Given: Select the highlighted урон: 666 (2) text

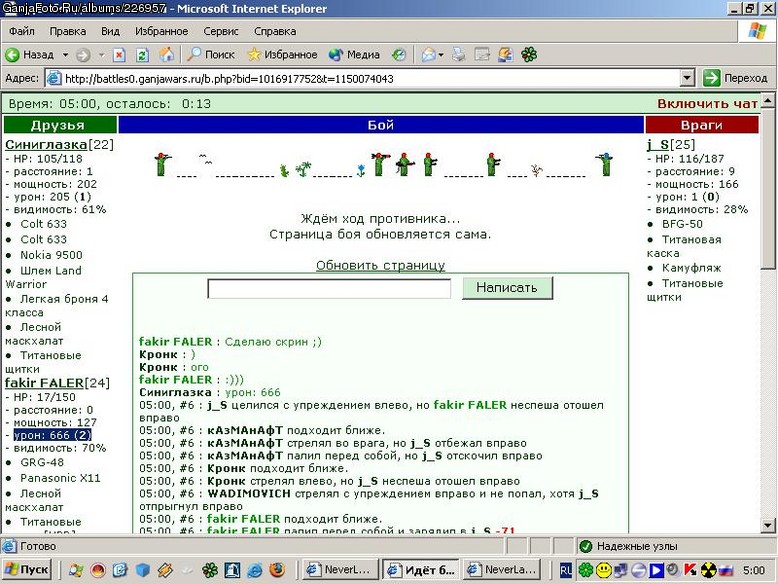Looking at the screenshot, I should (53, 435).
